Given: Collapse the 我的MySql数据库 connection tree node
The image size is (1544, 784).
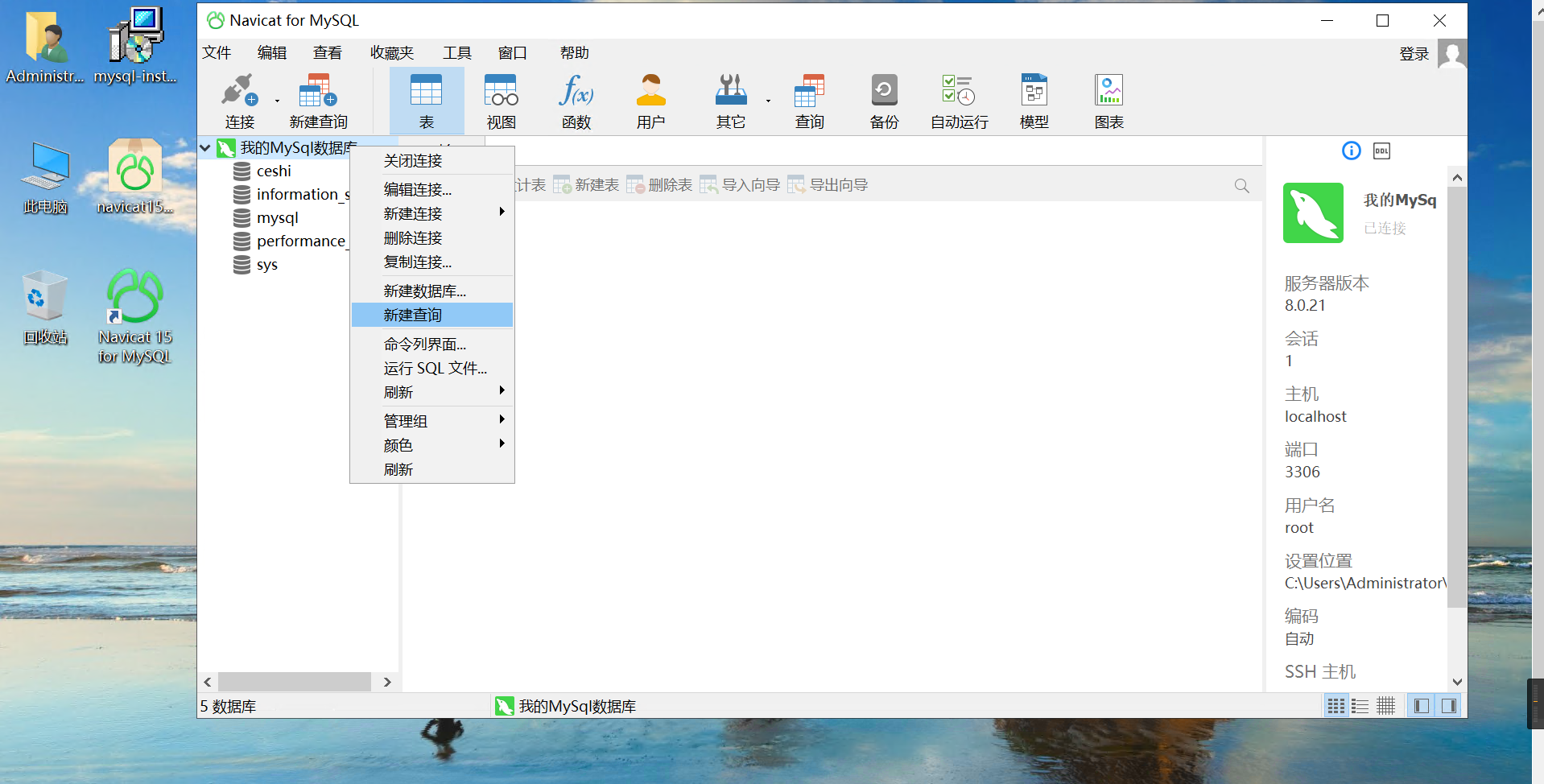Looking at the screenshot, I should [205, 147].
